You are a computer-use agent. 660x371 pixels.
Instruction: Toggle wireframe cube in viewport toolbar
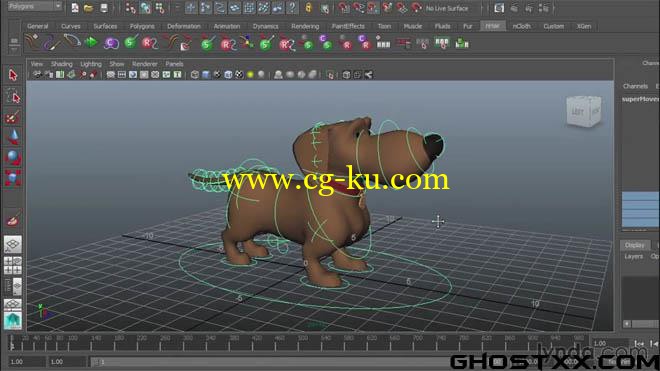coord(194,75)
